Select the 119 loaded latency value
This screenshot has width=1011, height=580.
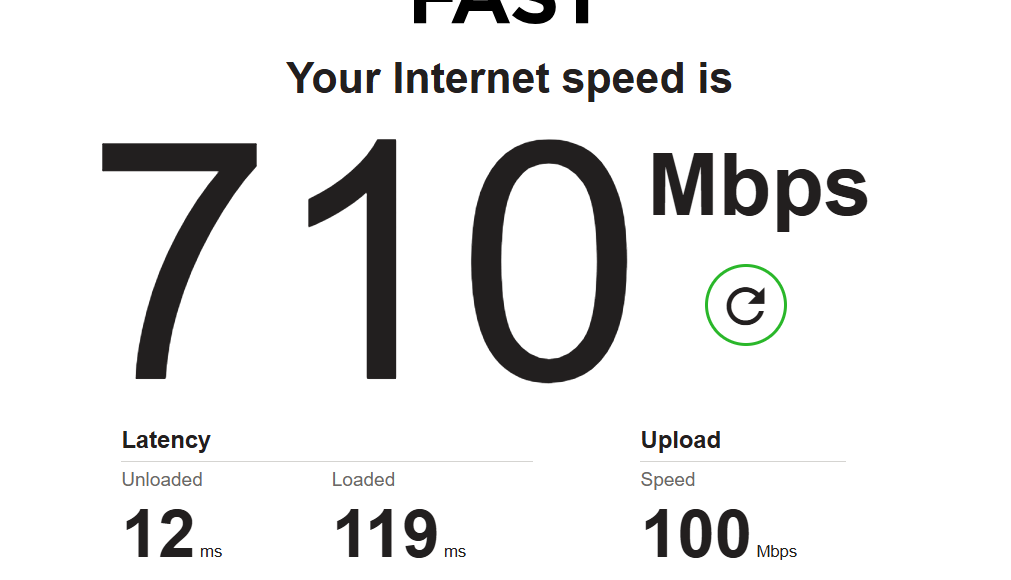(386, 534)
